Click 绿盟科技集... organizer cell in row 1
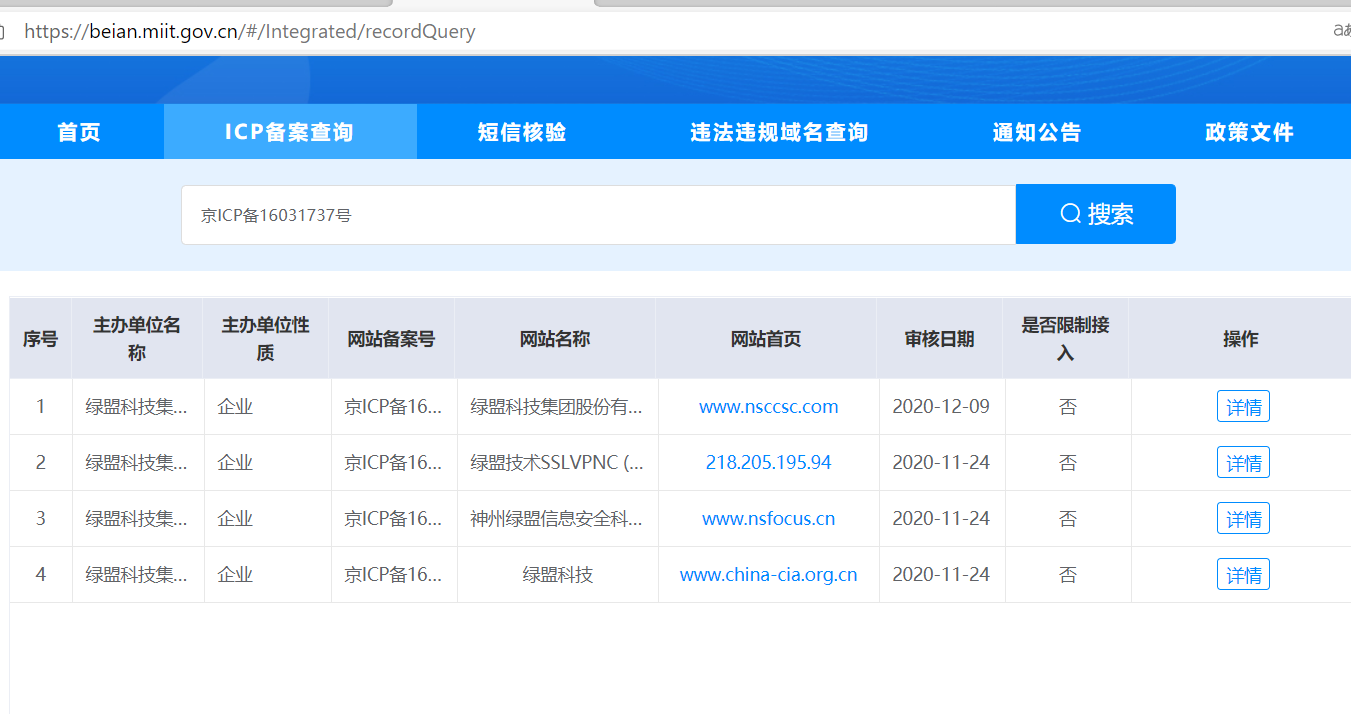Screen dimensions: 1351x714 point(137,407)
